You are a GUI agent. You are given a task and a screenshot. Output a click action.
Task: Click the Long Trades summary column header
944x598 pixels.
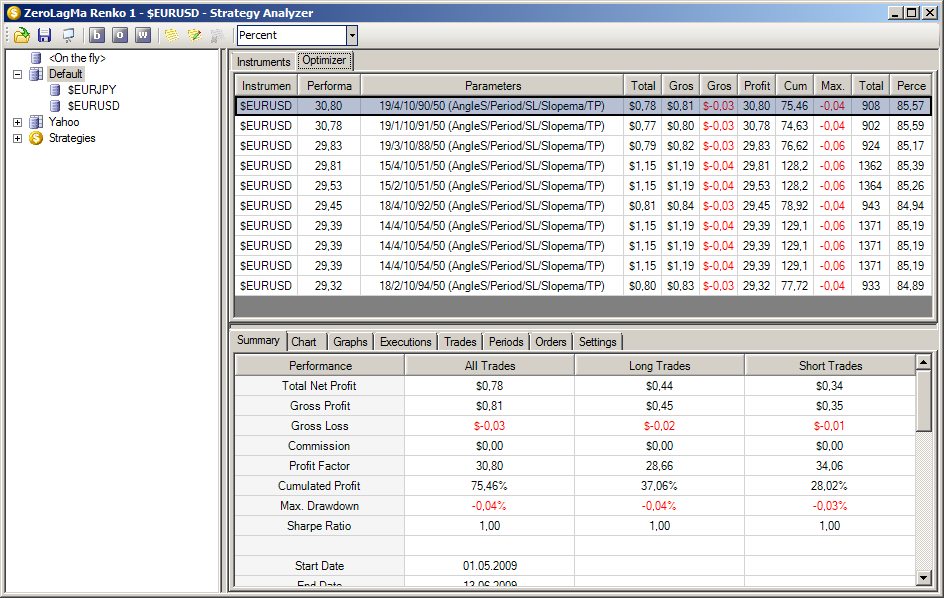(x=660, y=366)
